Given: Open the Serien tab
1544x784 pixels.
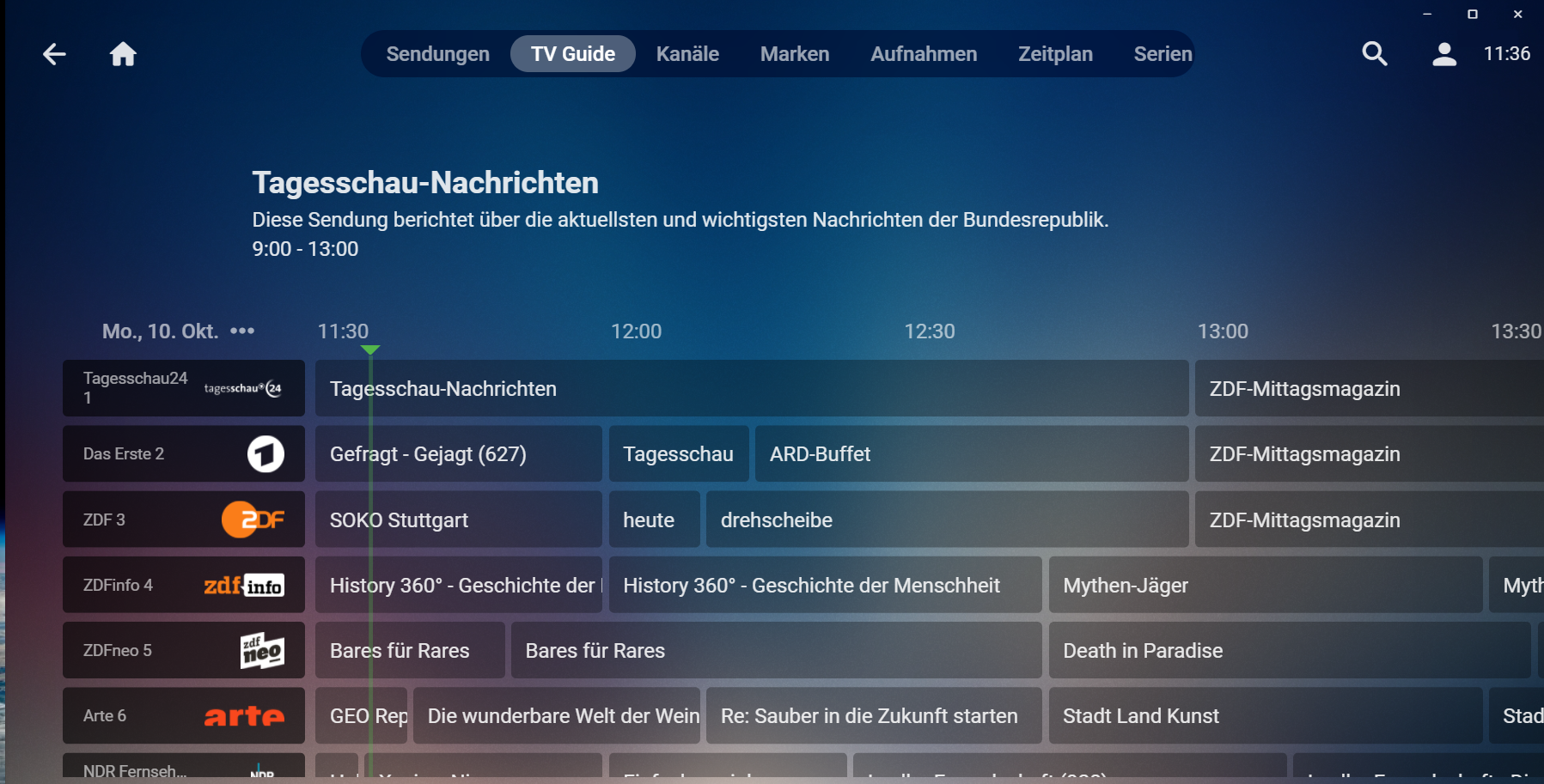Looking at the screenshot, I should point(1163,54).
